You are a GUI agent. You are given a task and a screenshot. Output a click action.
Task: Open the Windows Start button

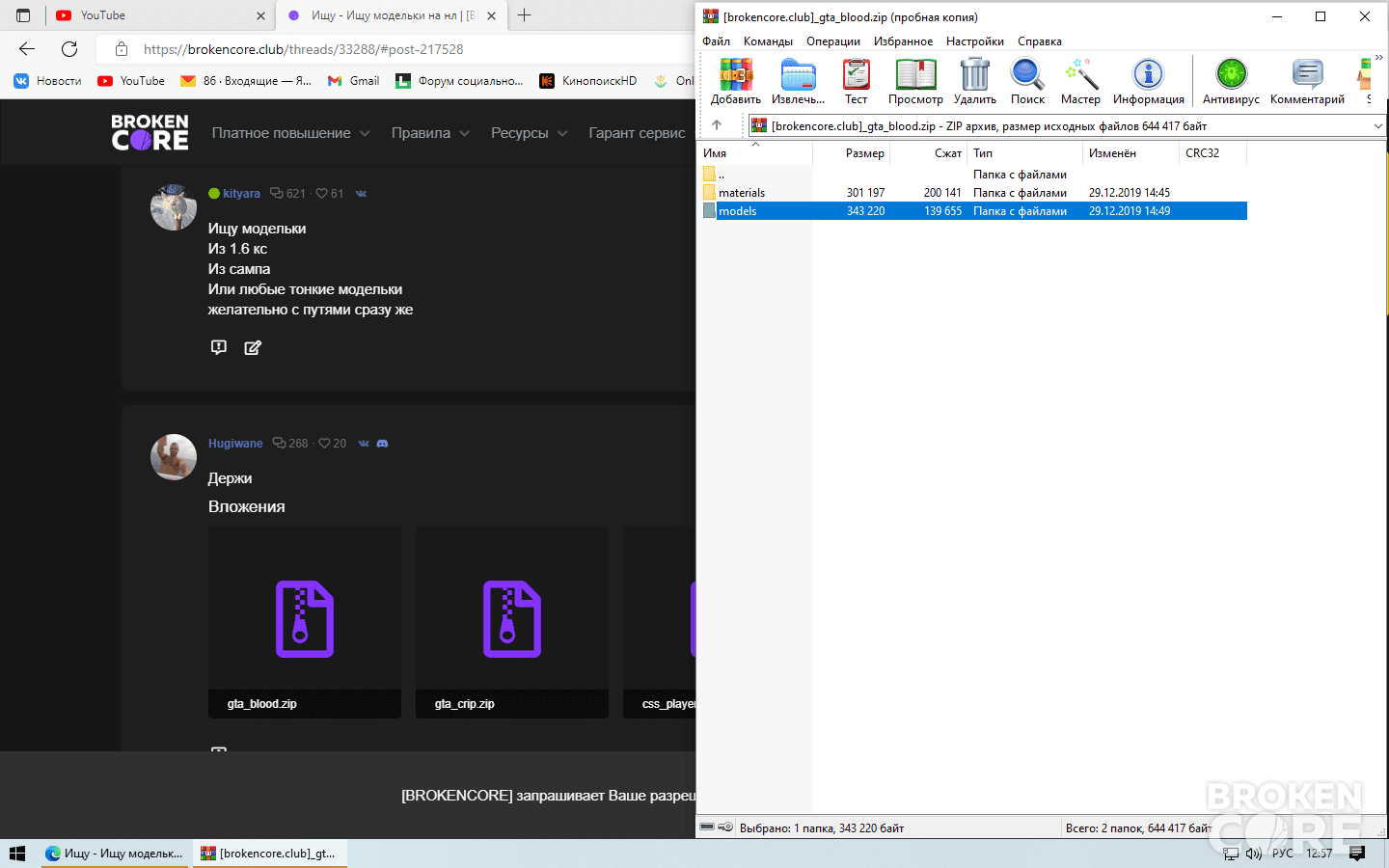[x=17, y=854]
